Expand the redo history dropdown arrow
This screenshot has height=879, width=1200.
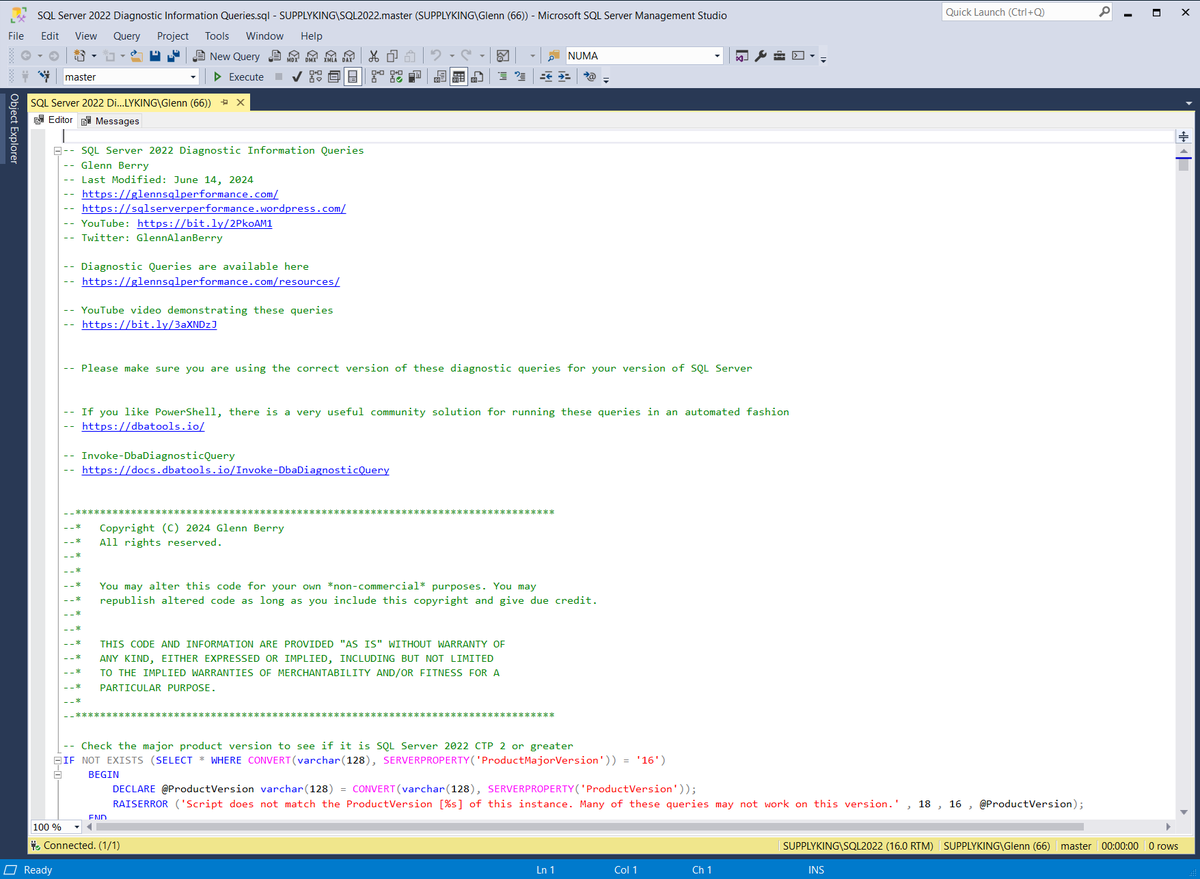click(x=482, y=56)
